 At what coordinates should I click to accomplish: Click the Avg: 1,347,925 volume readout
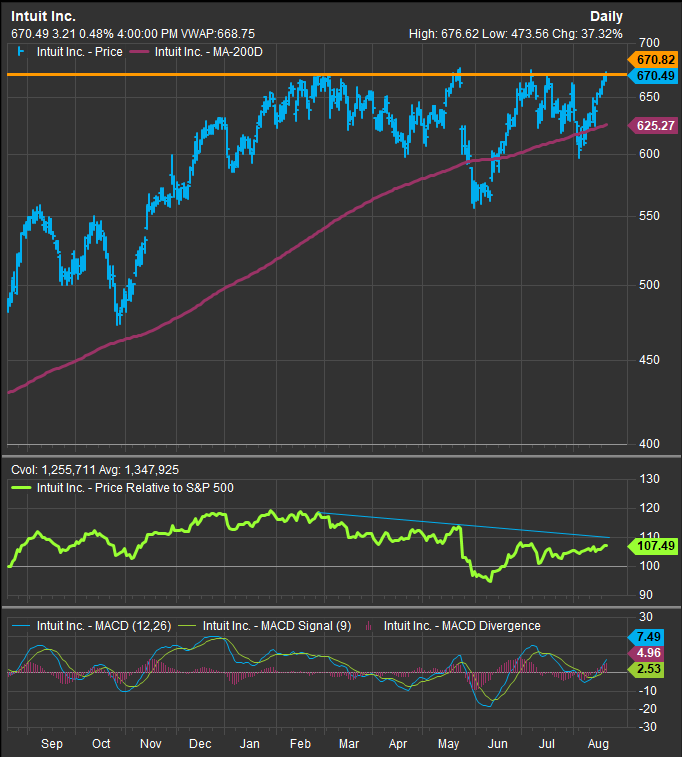(x=139, y=470)
